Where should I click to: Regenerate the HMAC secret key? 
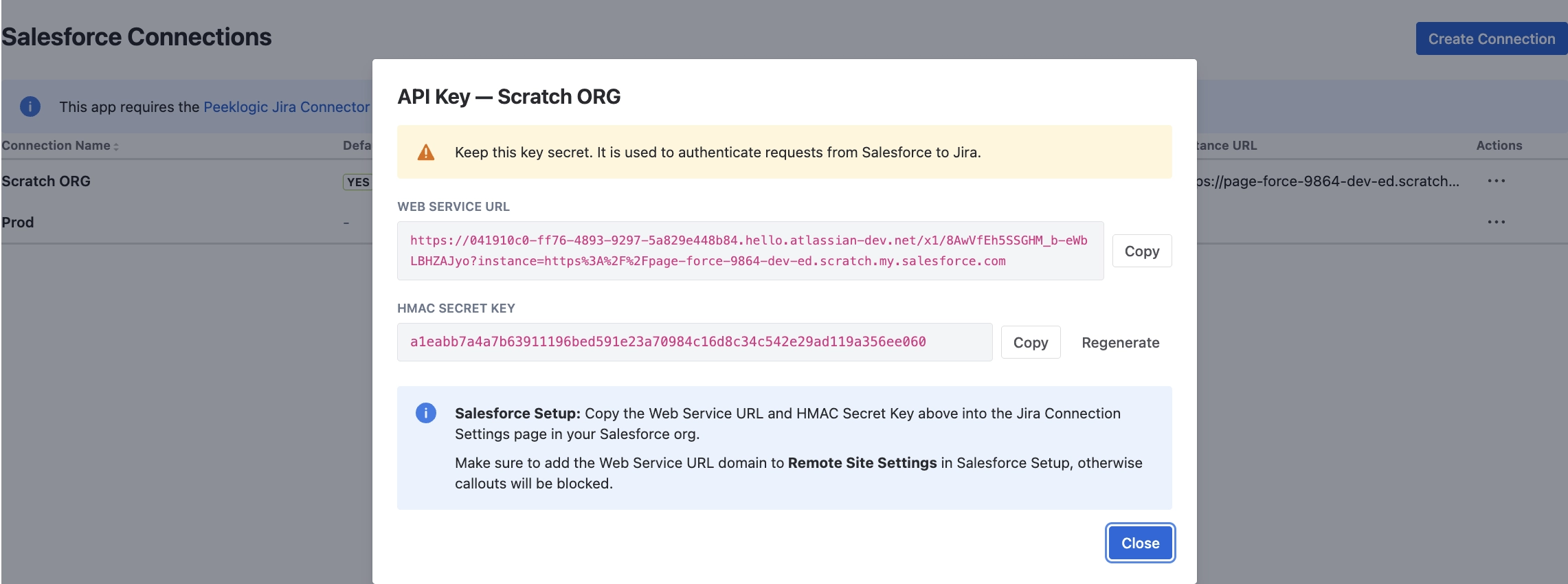click(1120, 342)
